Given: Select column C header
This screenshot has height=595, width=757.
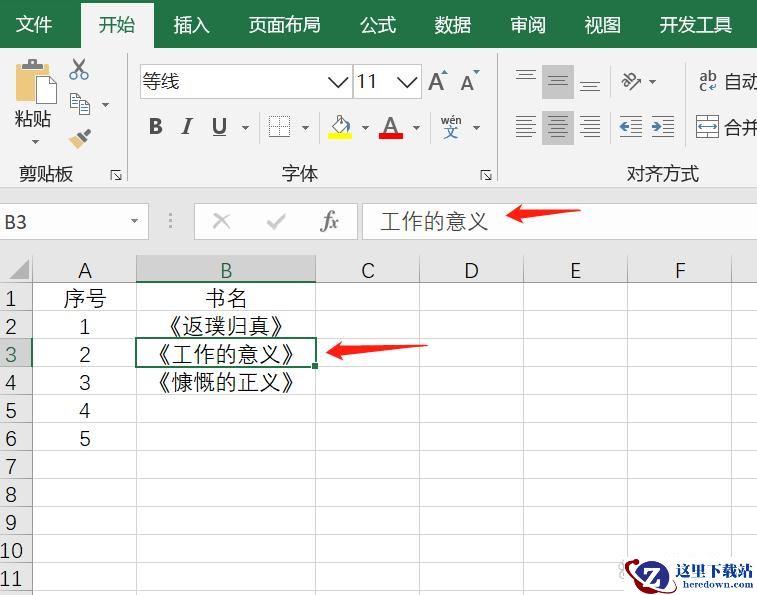Looking at the screenshot, I should point(368,269).
